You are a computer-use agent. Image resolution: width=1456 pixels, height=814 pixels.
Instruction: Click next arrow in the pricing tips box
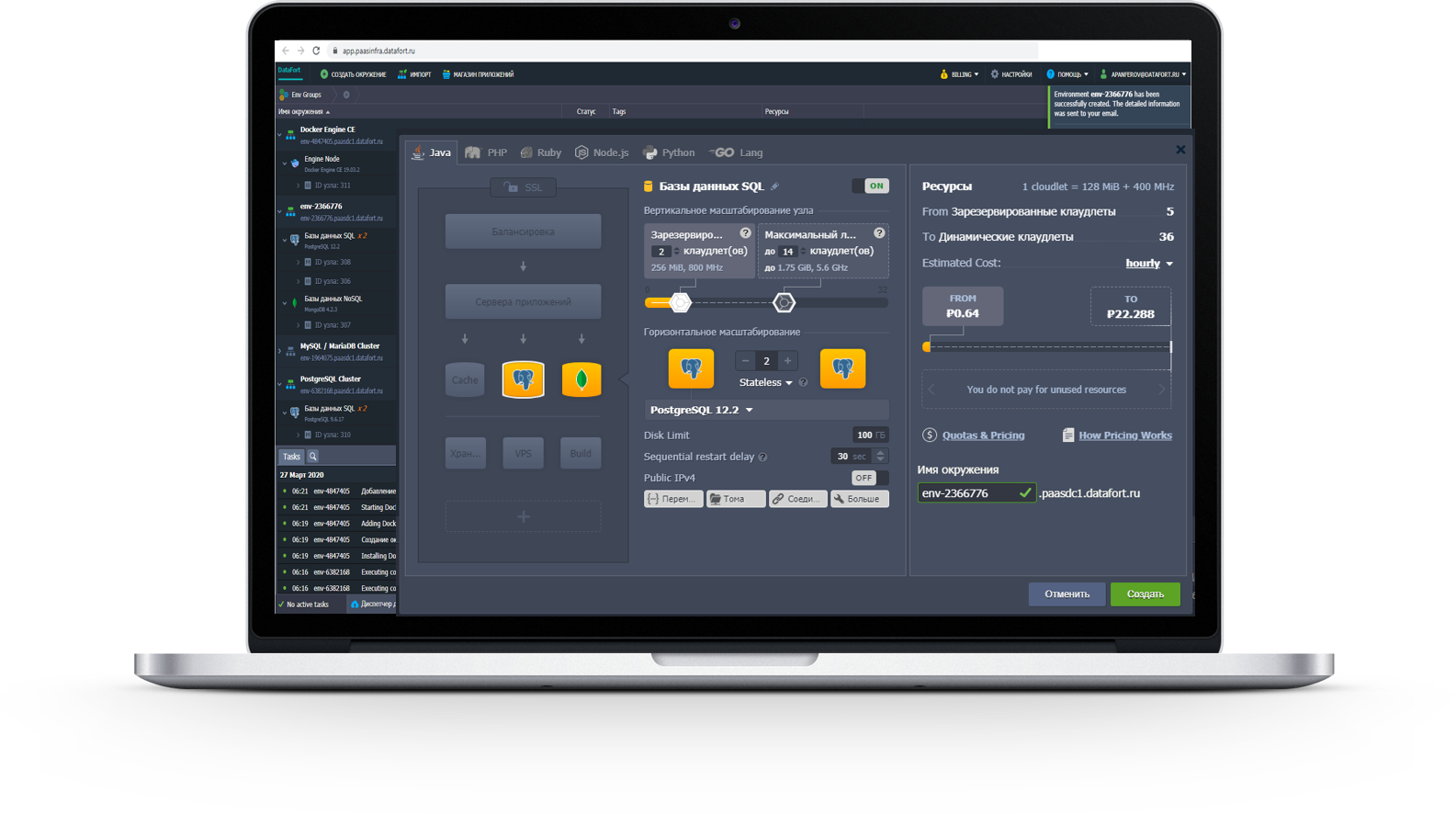click(1161, 390)
